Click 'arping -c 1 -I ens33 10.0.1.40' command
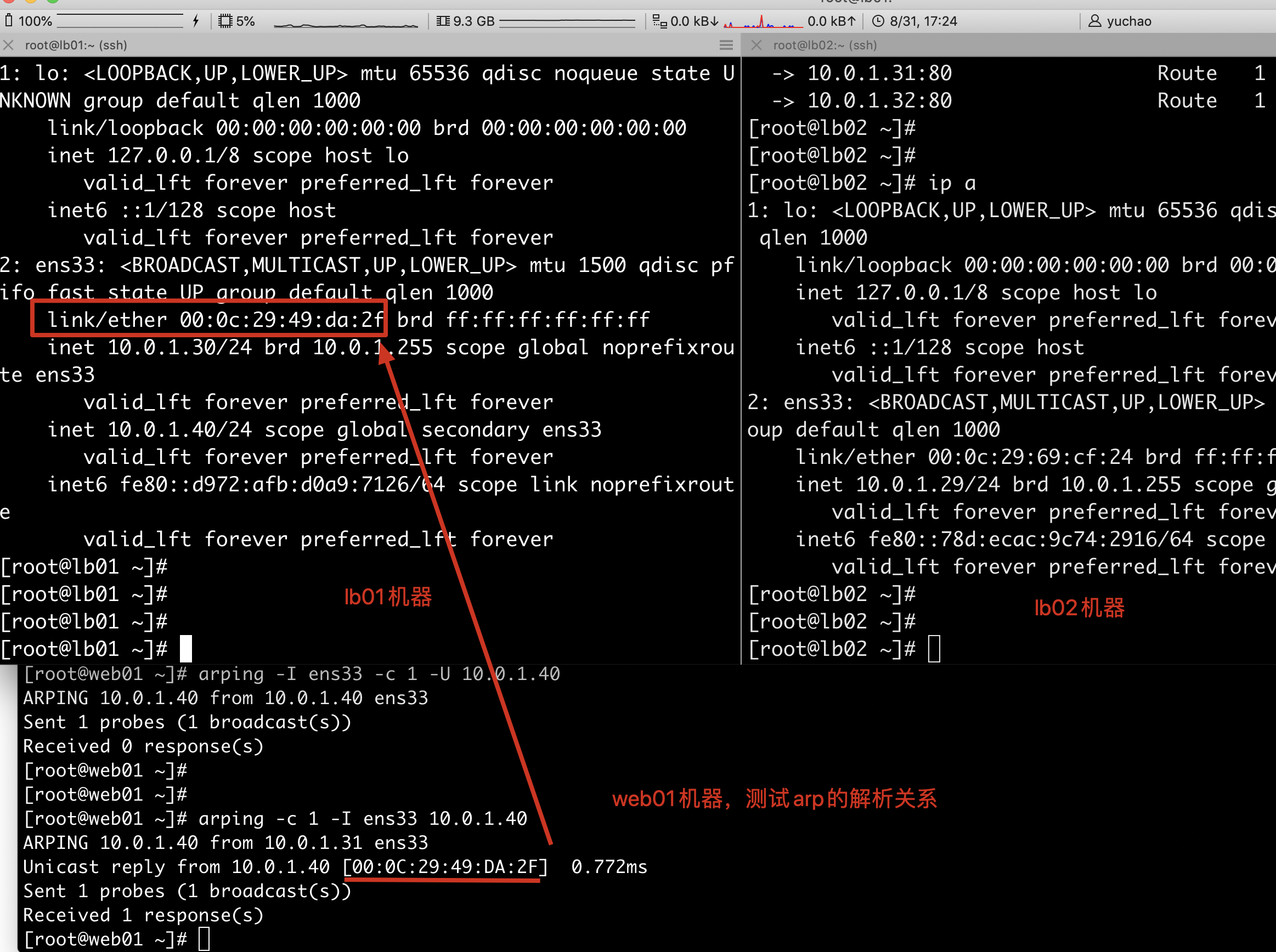This screenshot has width=1276, height=952. pyautogui.click(x=363, y=819)
